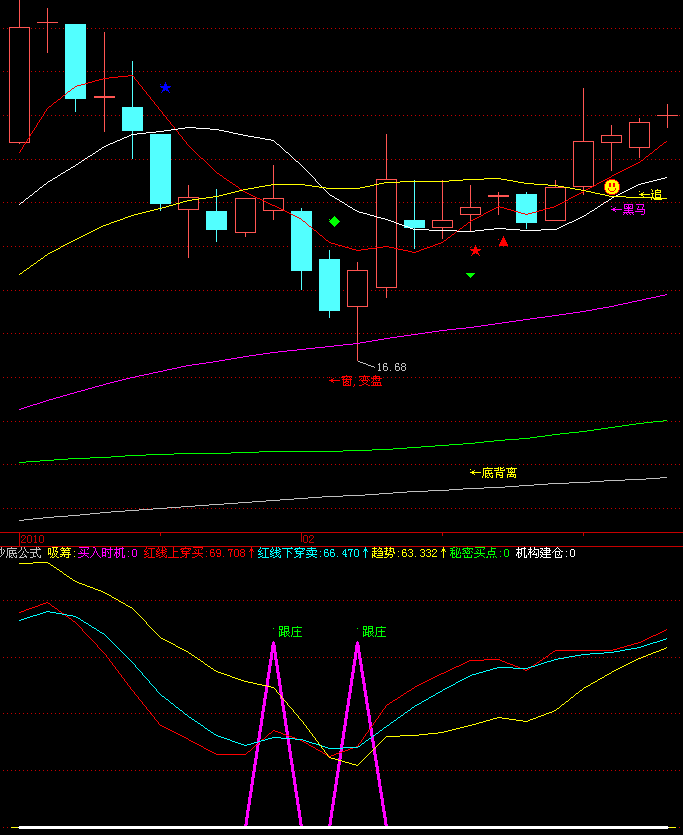This screenshot has width=683, height=835.
Task: Click the green diamond marker
Action: click(x=335, y=221)
